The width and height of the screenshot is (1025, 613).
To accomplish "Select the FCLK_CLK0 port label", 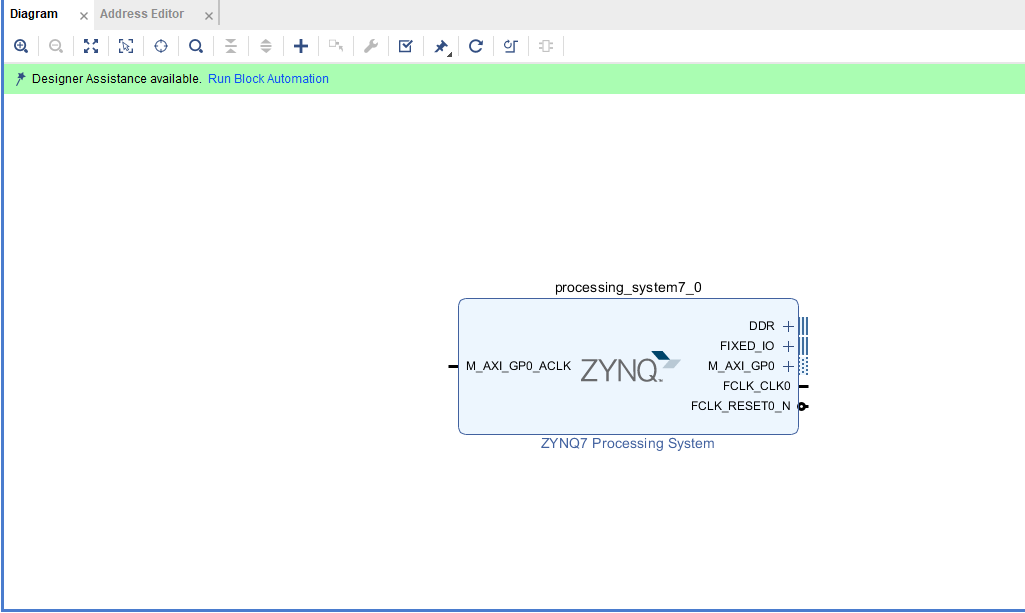I will [x=757, y=386].
